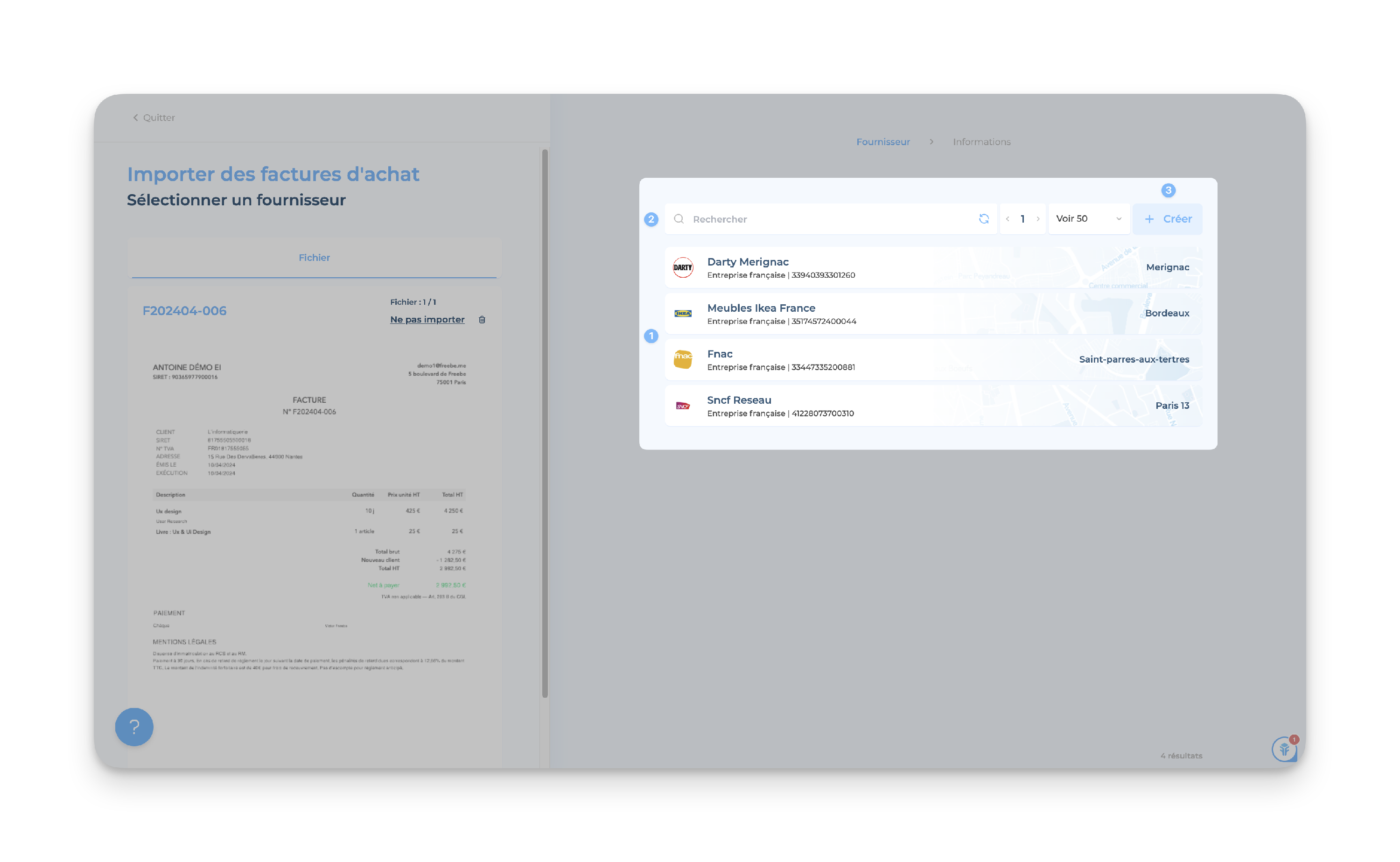The width and height of the screenshot is (1400, 862).
Task: Go to next page arrow
Action: pos(1038,219)
